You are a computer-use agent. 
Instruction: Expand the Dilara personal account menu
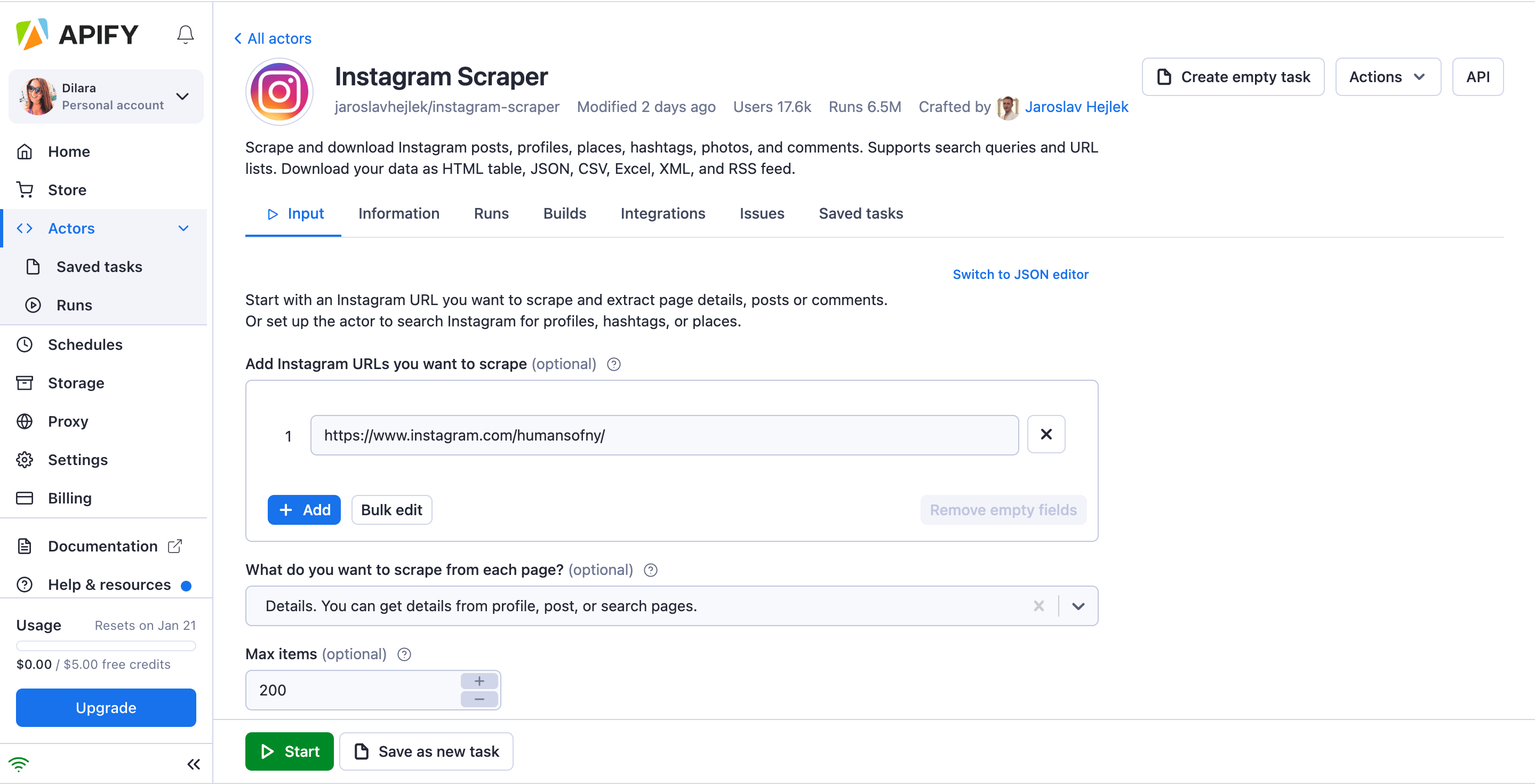(x=183, y=96)
